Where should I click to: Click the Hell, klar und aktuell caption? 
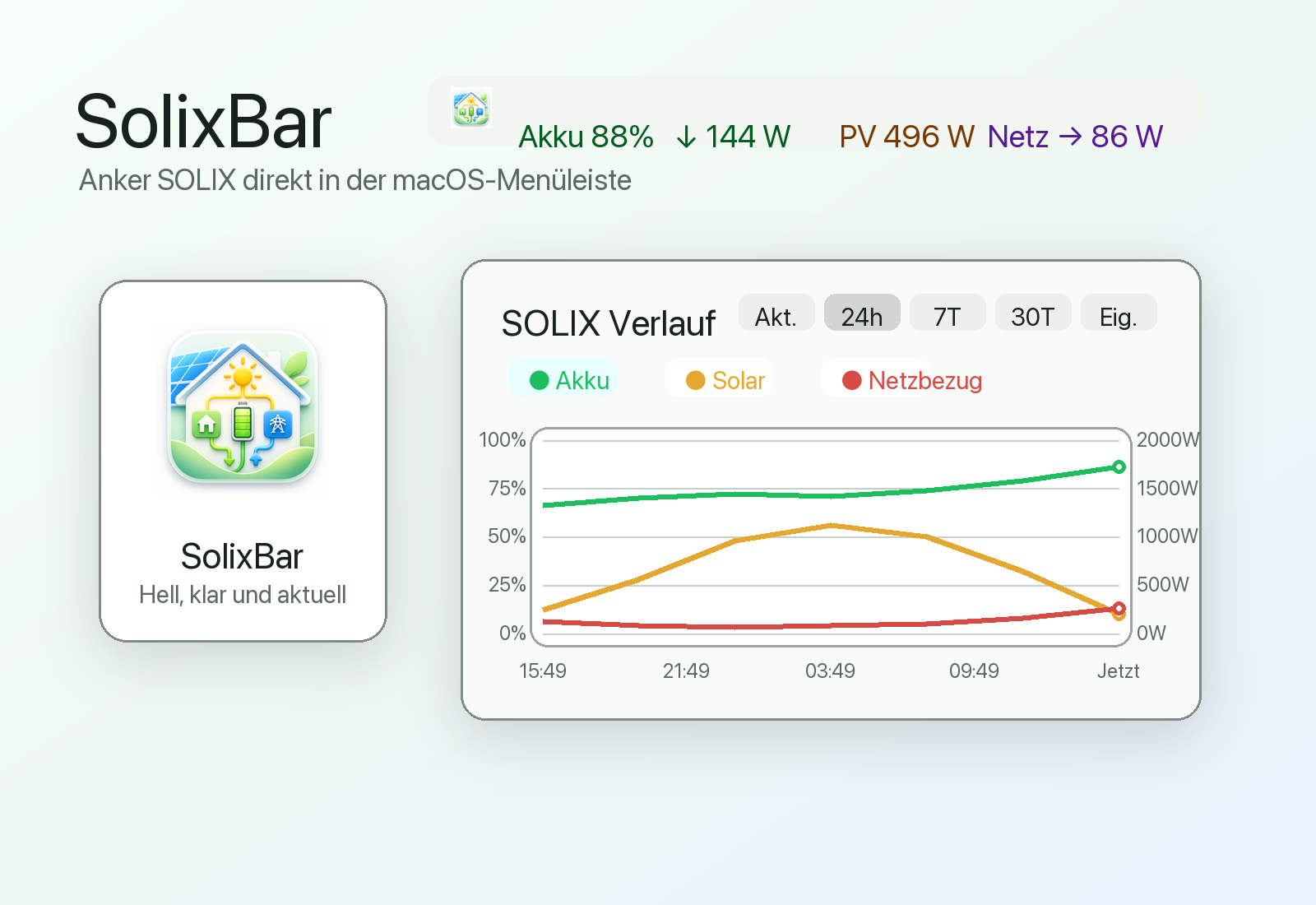(243, 594)
